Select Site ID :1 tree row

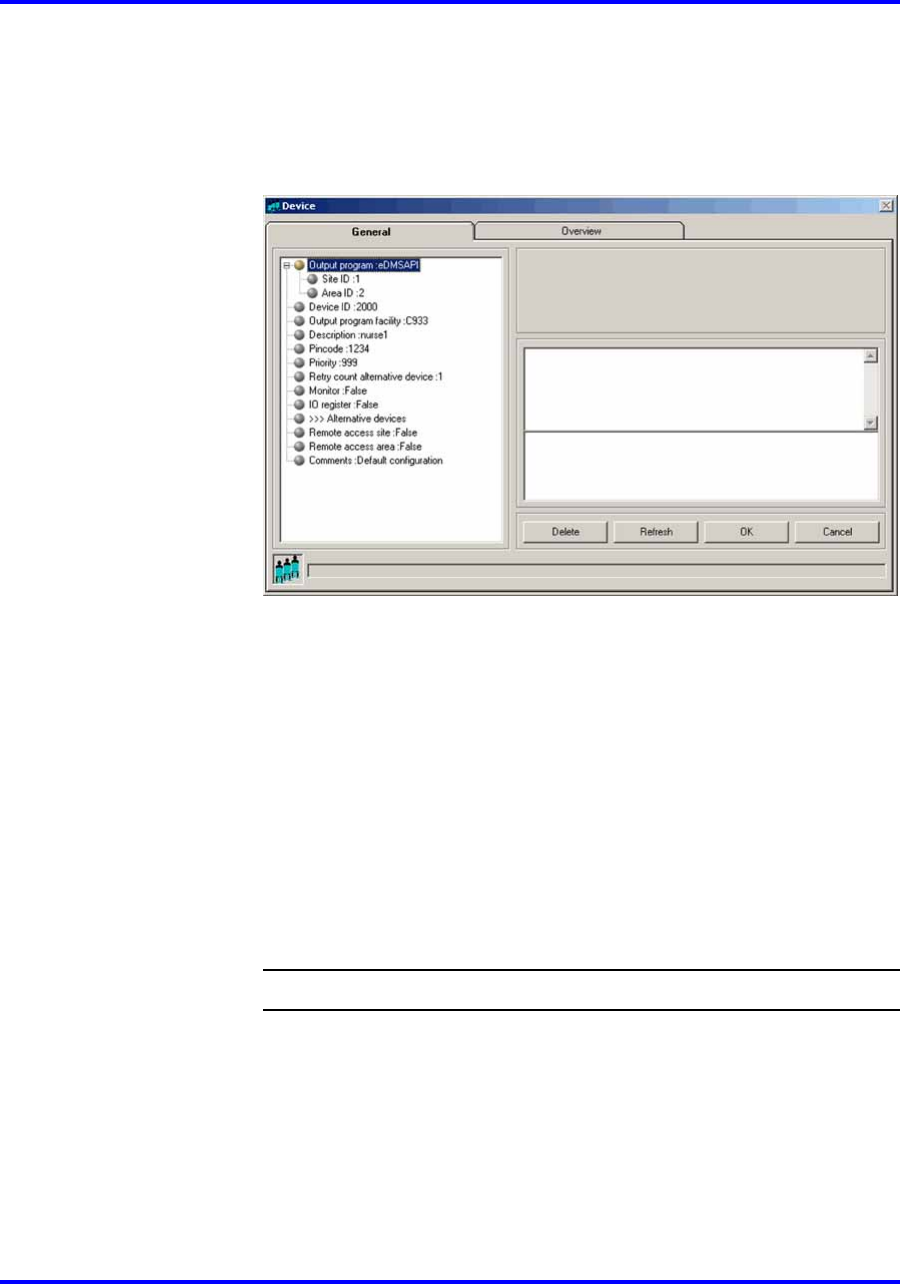point(340,279)
